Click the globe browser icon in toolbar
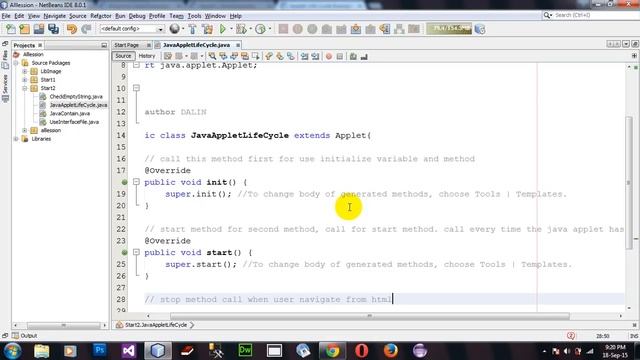 (174, 29)
